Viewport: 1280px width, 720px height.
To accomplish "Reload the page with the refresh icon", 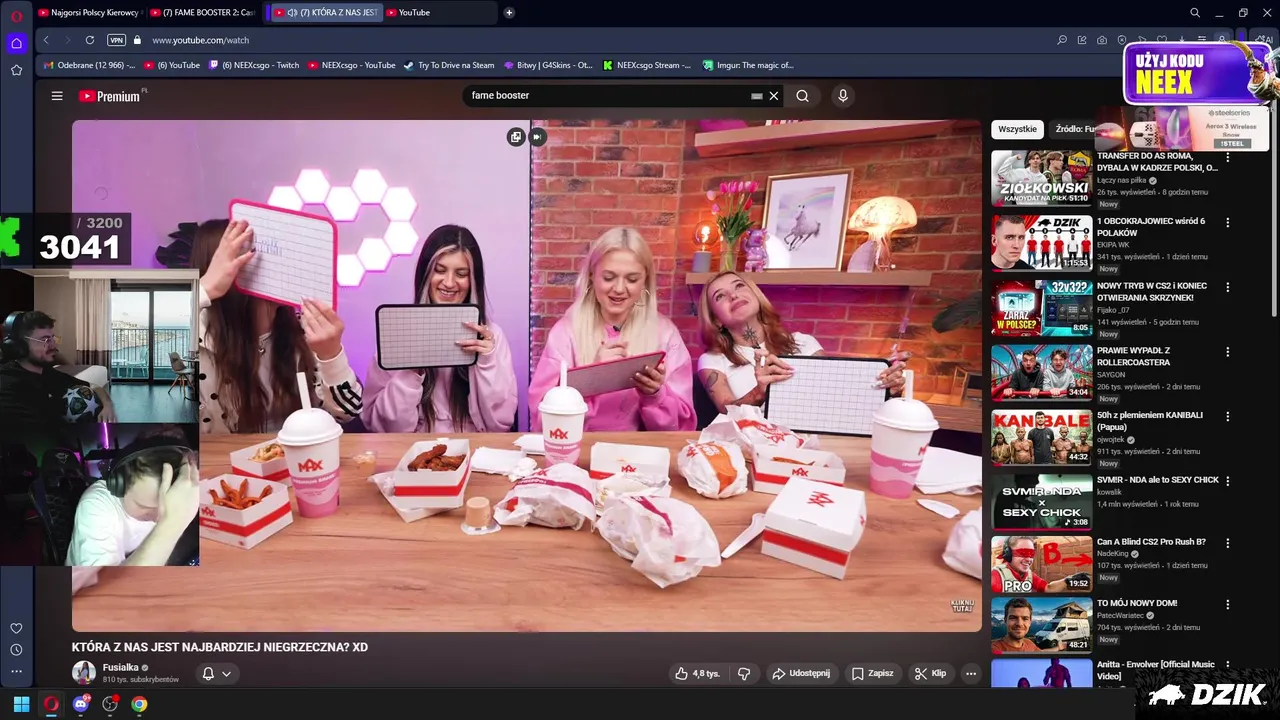I will (x=90, y=40).
